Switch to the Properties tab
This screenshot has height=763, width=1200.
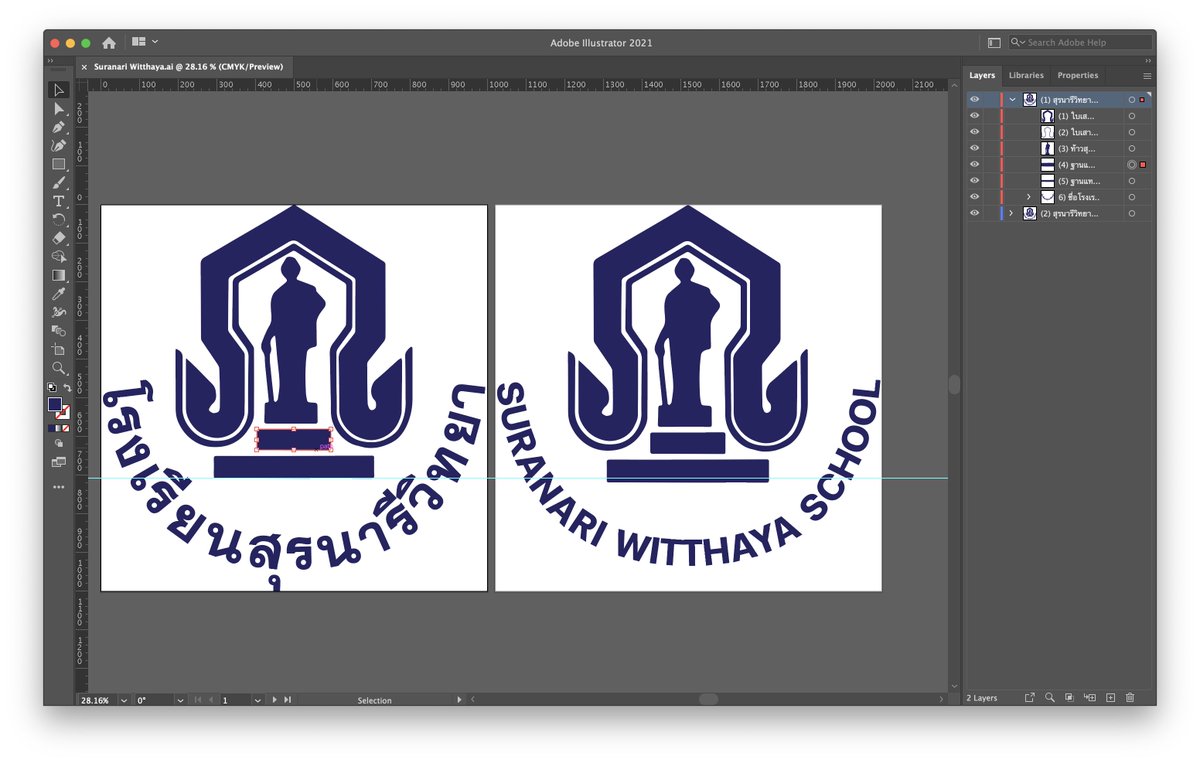coord(1078,75)
